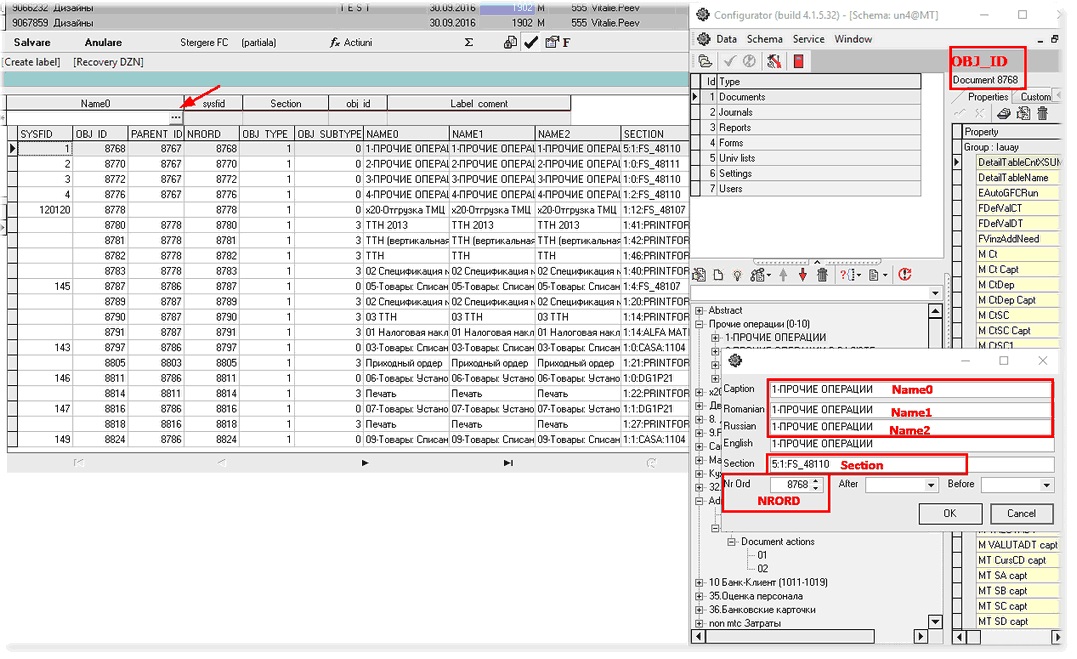The height and width of the screenshot is (659, 1077).
Task: Open the Window menu
Action: [x=853, y=39]
